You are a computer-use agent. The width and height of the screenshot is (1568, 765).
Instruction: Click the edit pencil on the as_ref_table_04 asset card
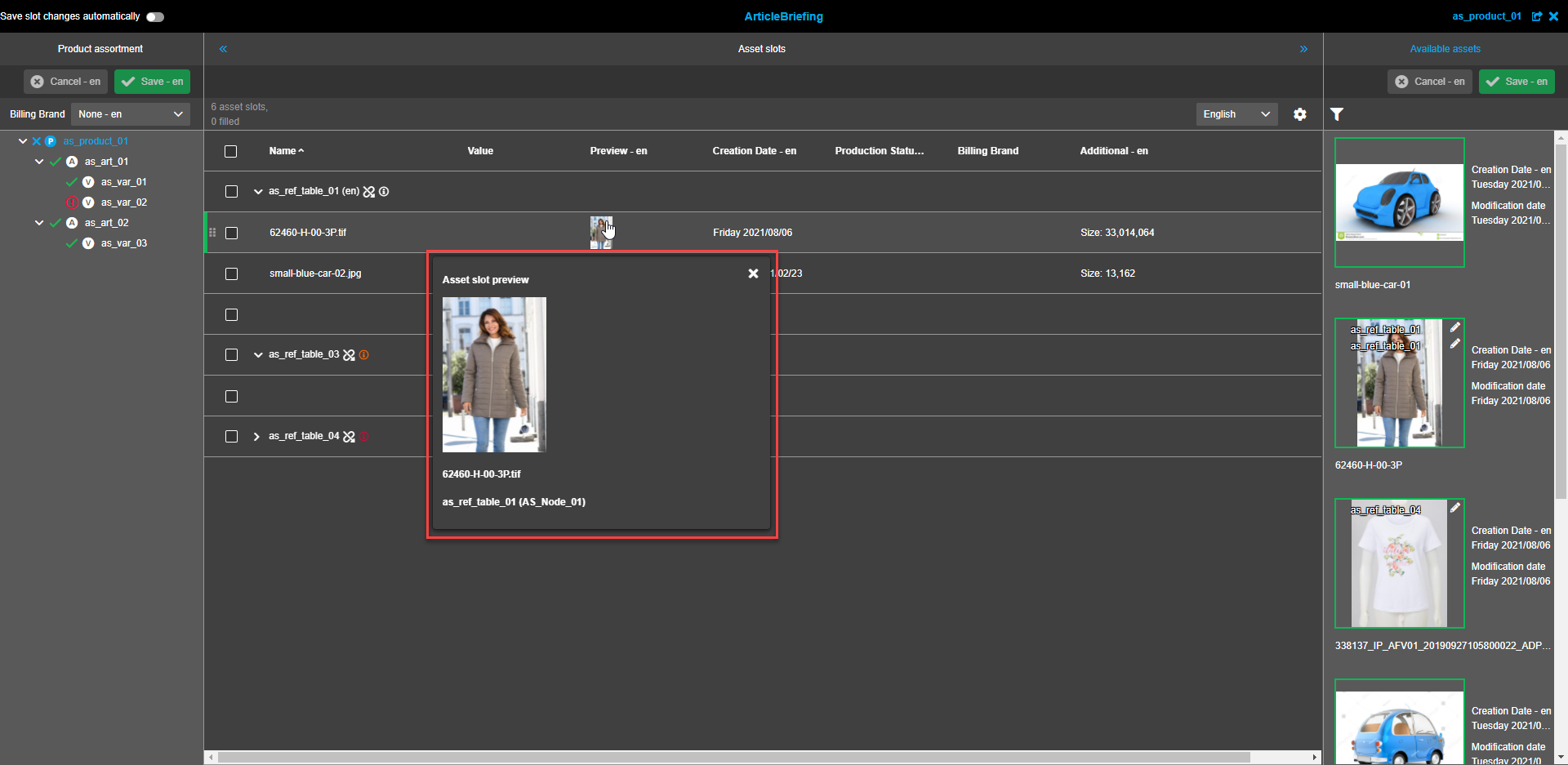coord(1455,507)
